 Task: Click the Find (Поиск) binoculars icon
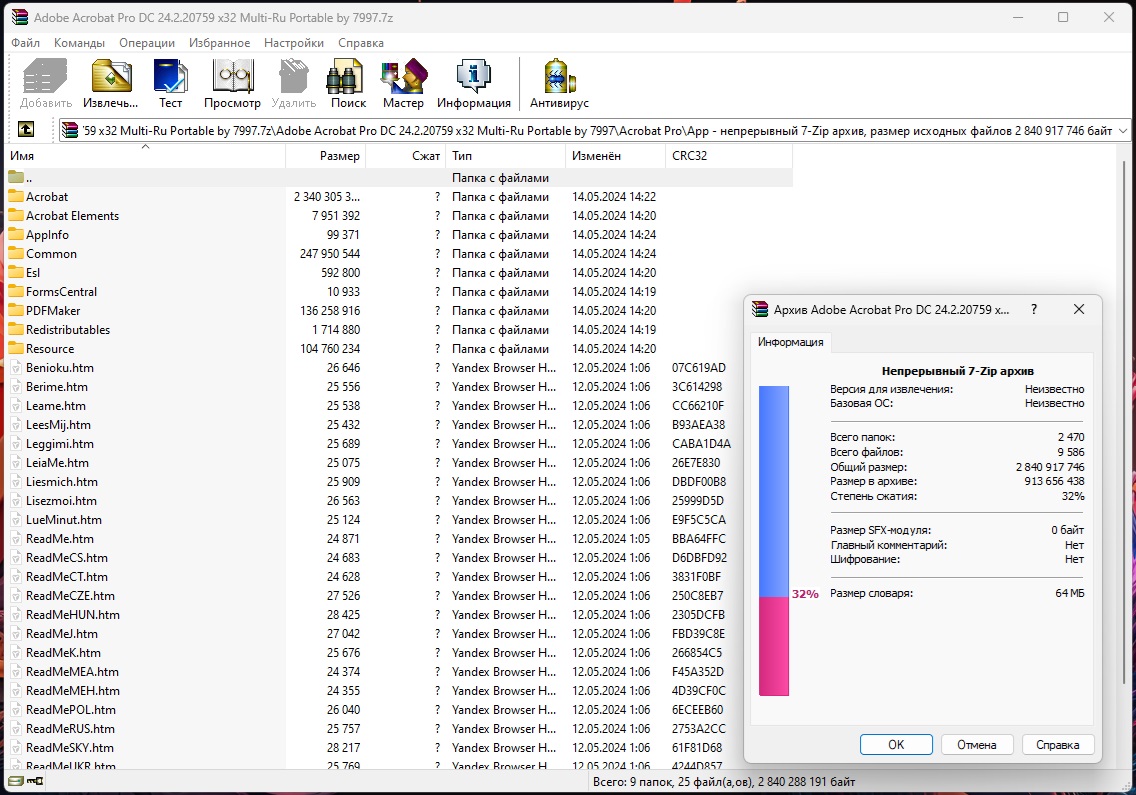(348, 78)
